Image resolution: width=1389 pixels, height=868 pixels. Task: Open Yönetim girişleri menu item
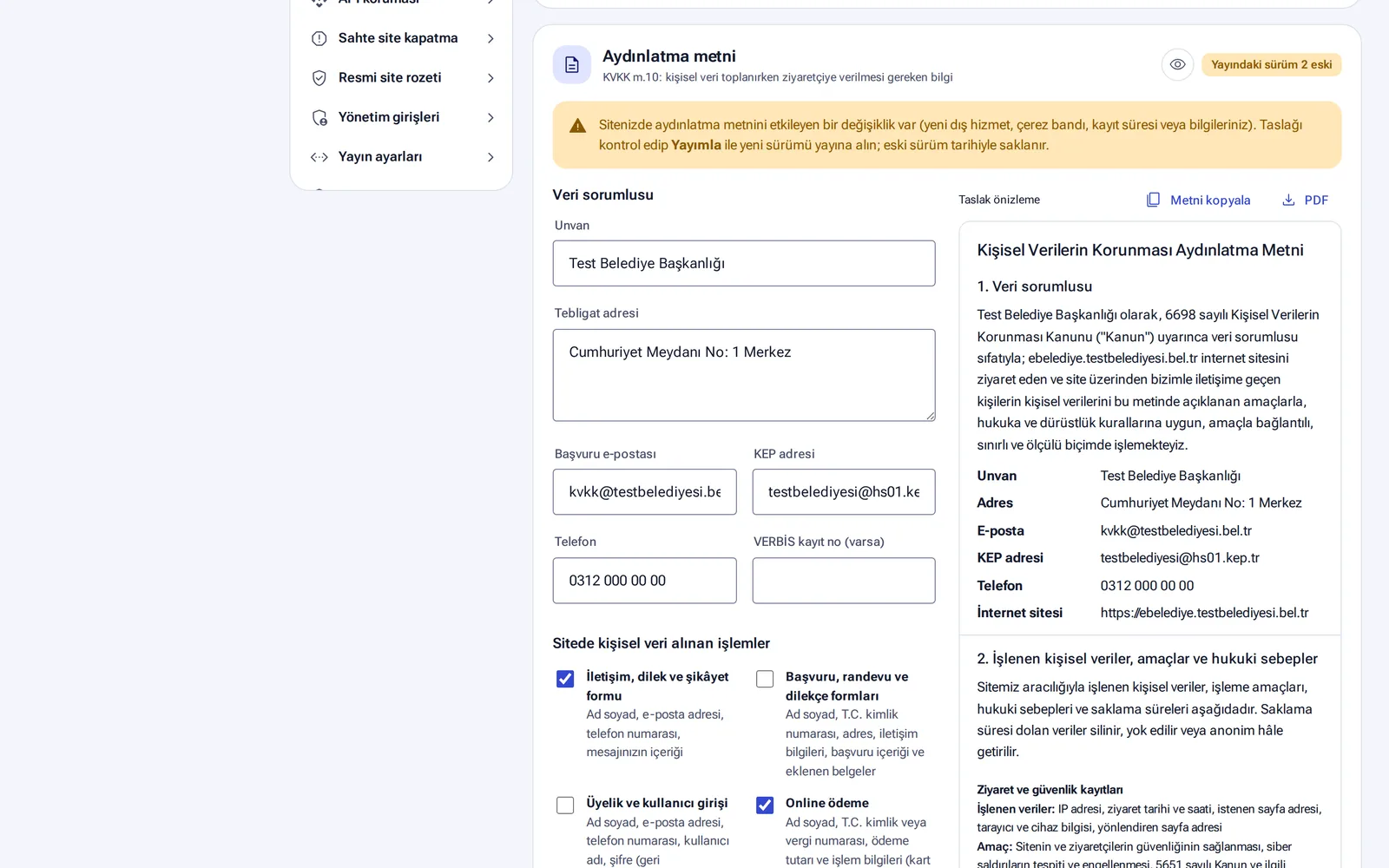pos(402,117)
